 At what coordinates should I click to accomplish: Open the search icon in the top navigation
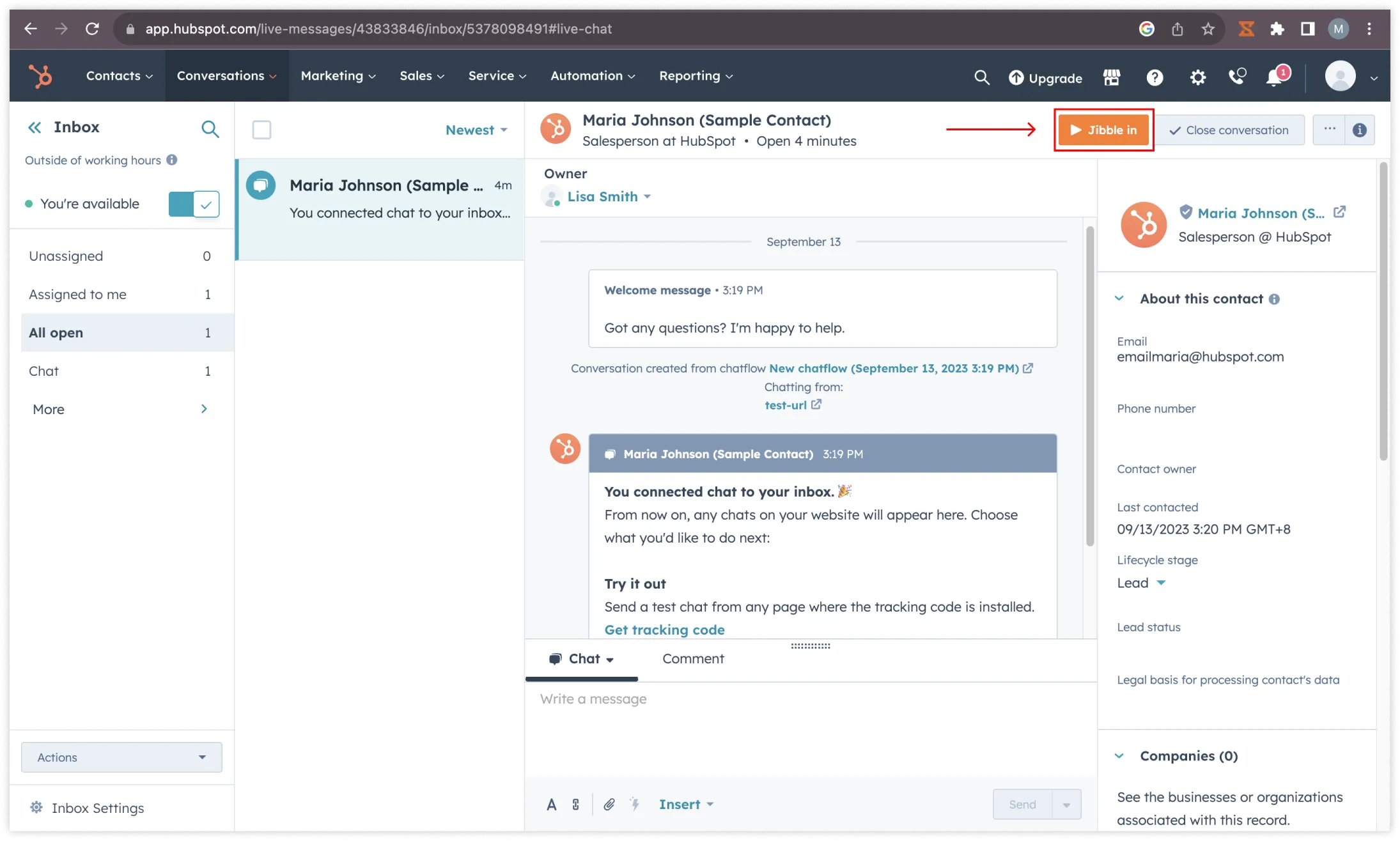[982, 77]
